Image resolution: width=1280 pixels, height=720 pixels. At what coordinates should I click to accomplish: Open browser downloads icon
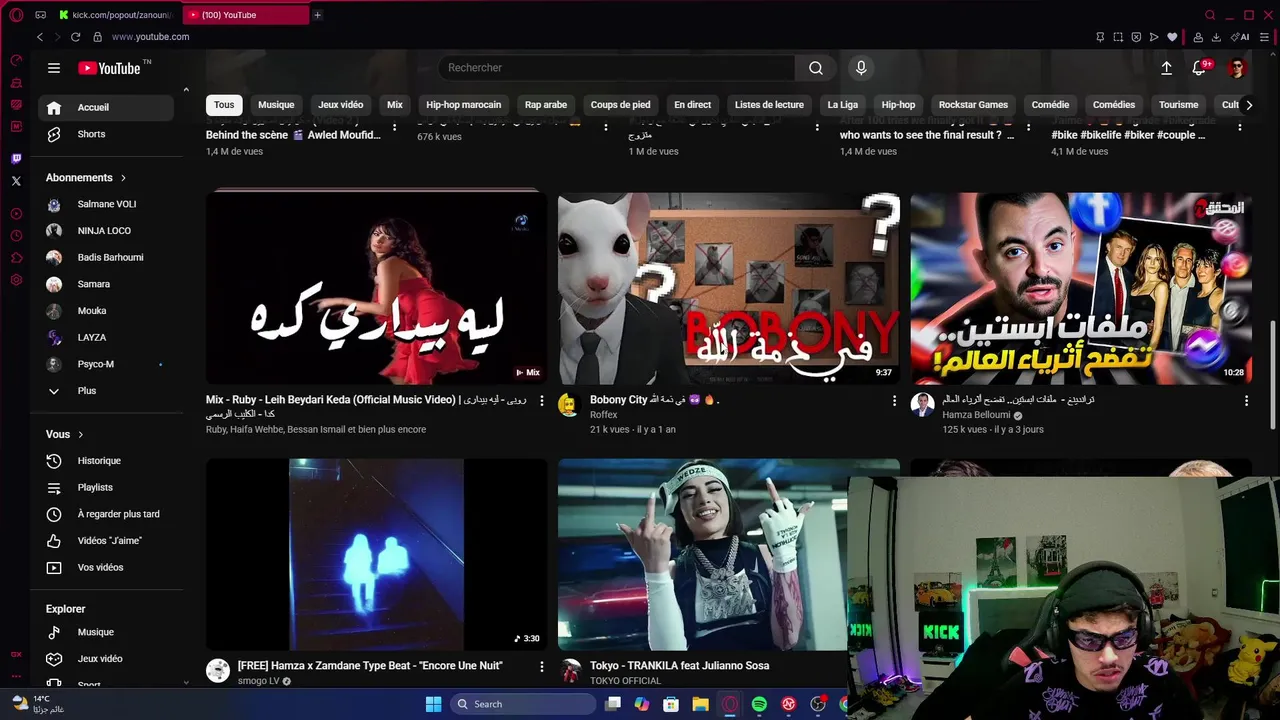[1216, 37]
